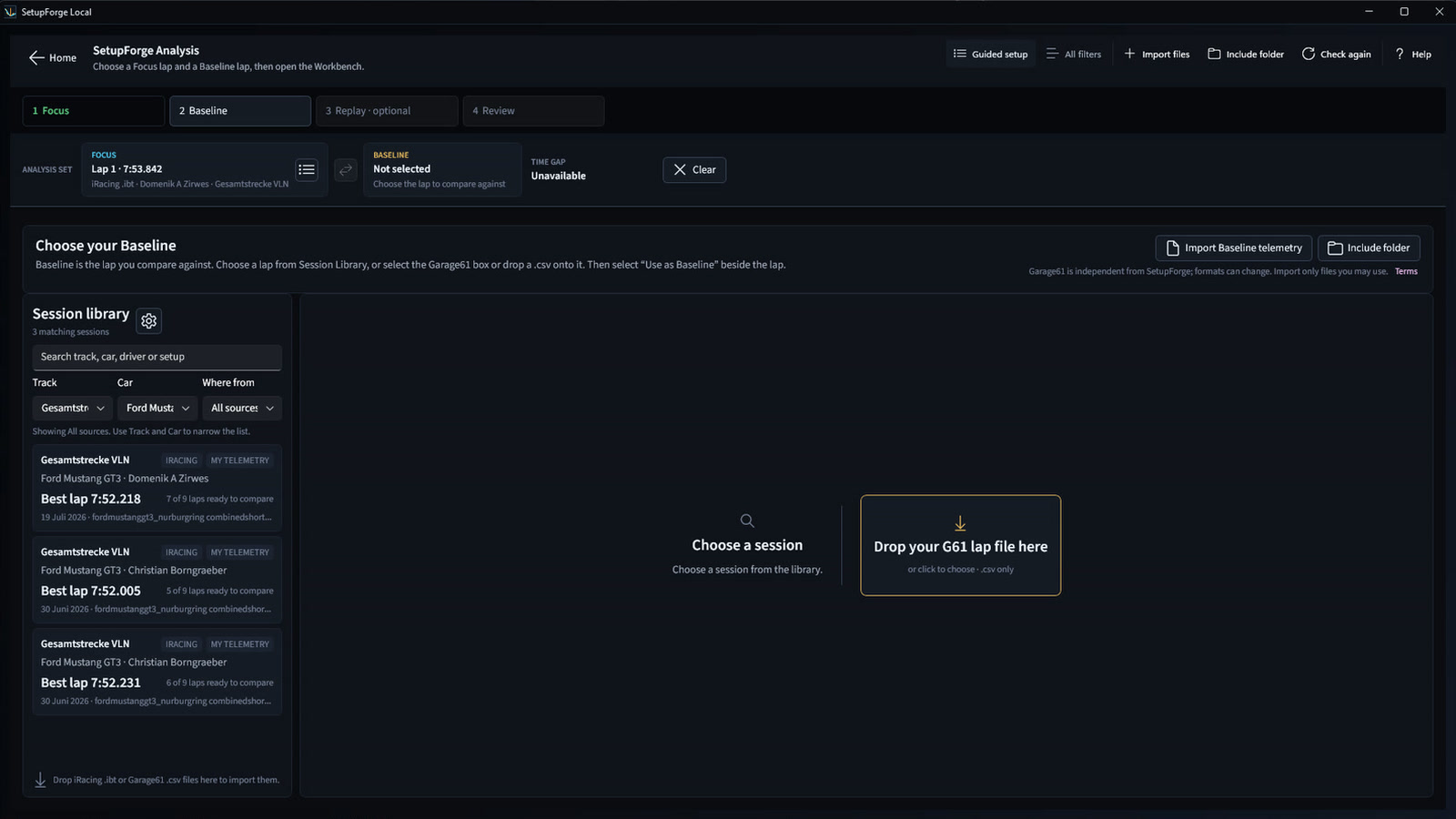The width and height of the screenshot is (1456, 819).
Task: Switch to All filters view
Action: [x=1074, y=54]
